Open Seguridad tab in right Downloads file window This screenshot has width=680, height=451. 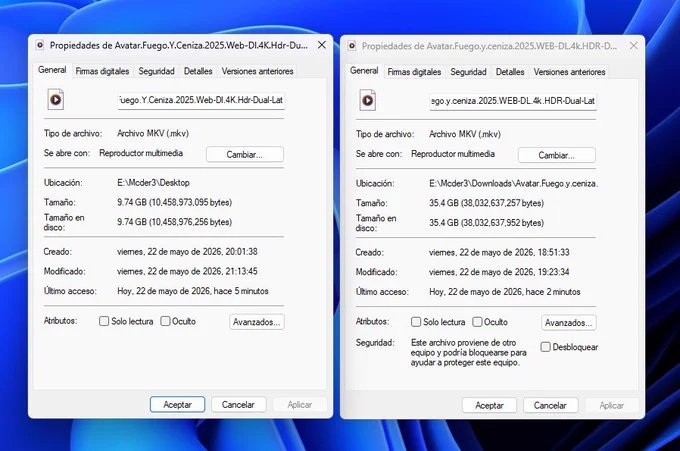tap(468, 72)
